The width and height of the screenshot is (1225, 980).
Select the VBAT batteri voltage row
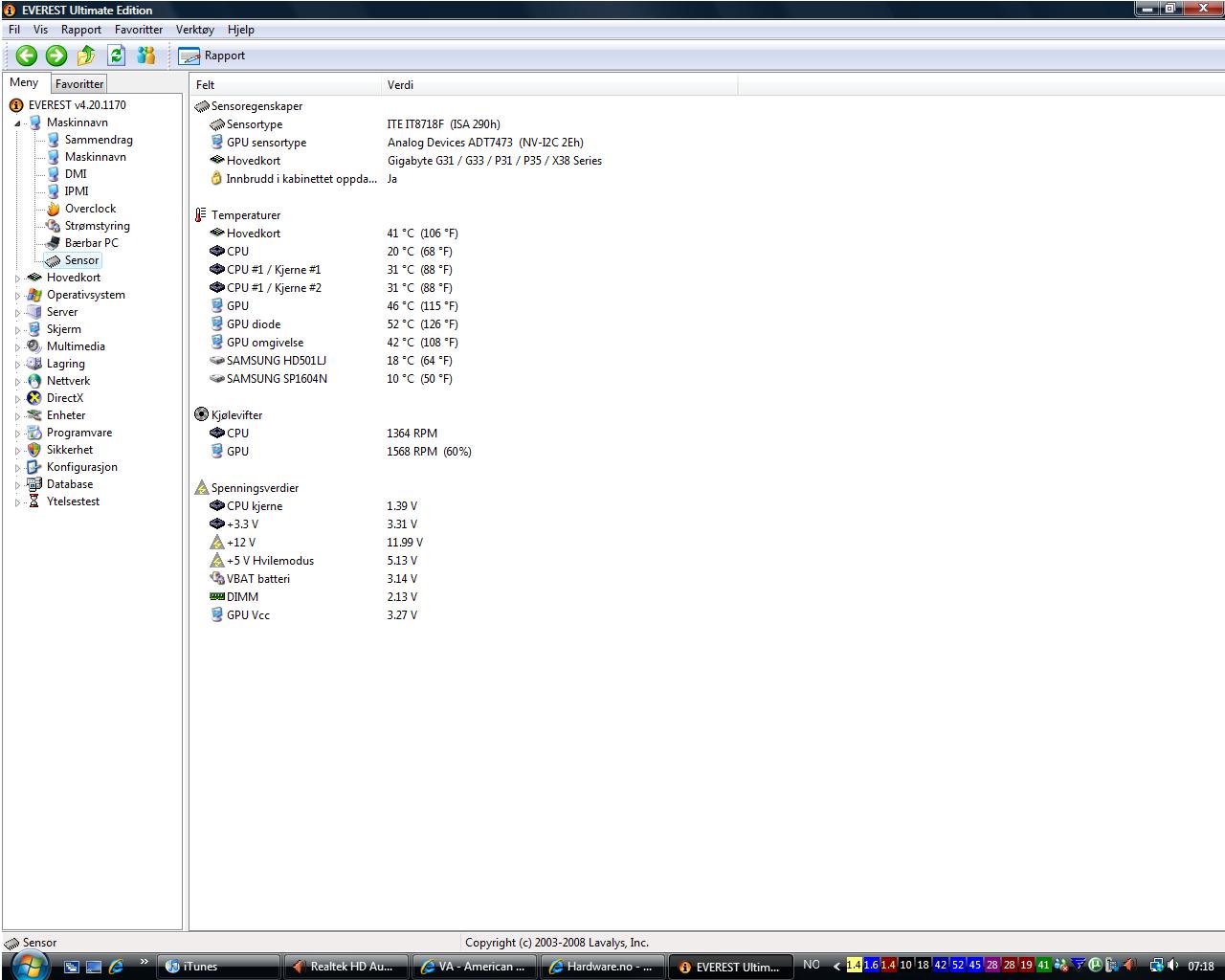[464, 579]
